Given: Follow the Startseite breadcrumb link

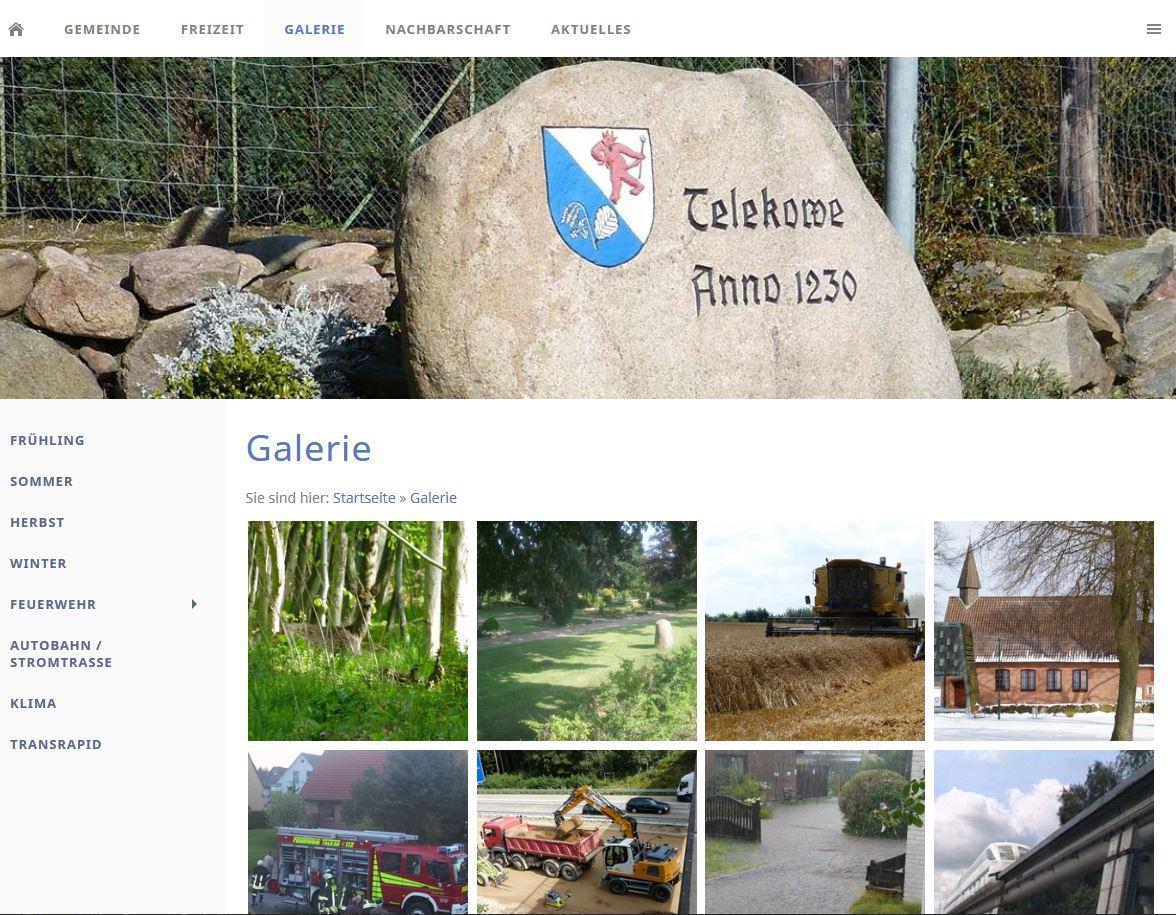Looking at the screenshot, I should 364,498.
